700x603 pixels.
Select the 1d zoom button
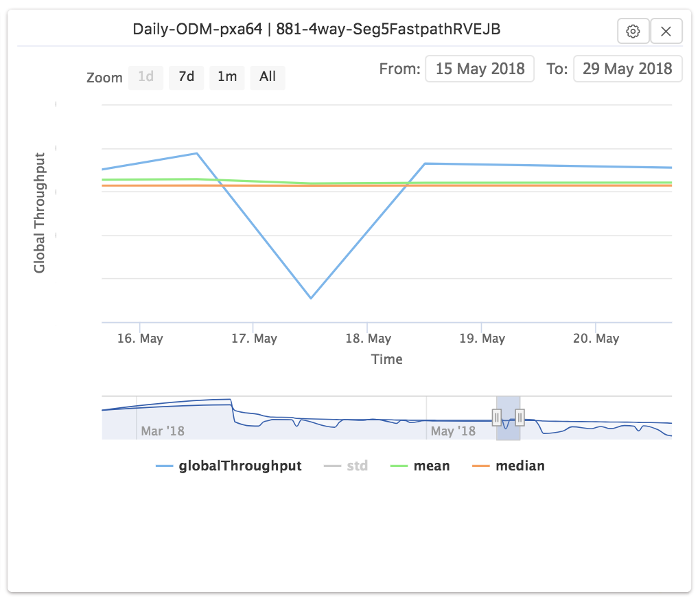pos(146,77)
